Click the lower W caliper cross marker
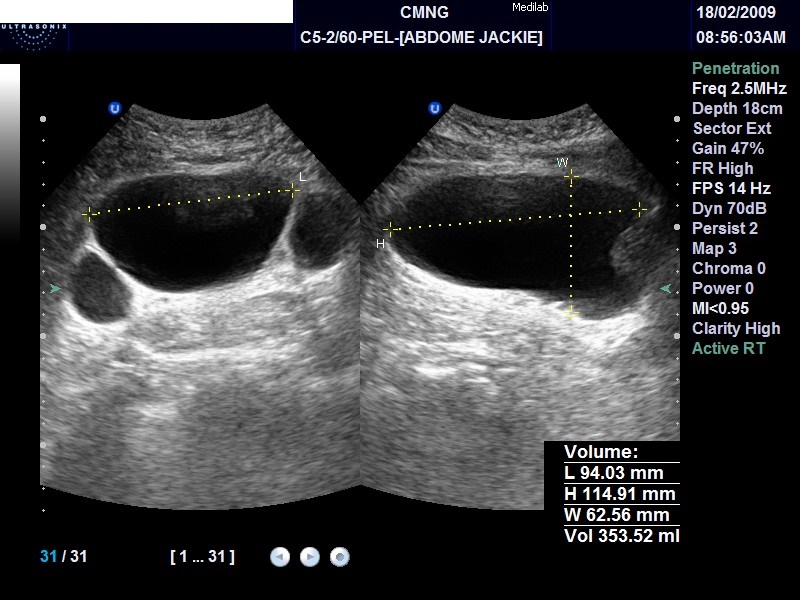800x600 pixels. tap(571, 313)
